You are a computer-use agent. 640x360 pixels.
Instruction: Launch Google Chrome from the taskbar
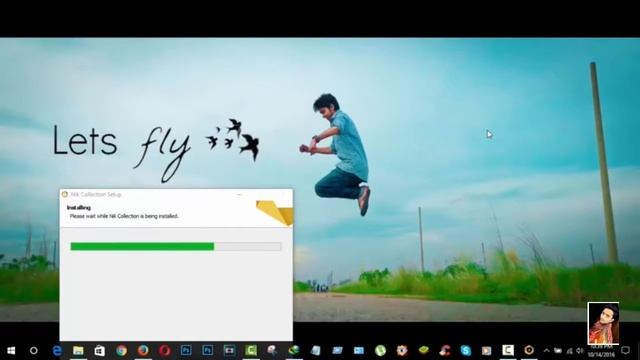pos(121,351)
